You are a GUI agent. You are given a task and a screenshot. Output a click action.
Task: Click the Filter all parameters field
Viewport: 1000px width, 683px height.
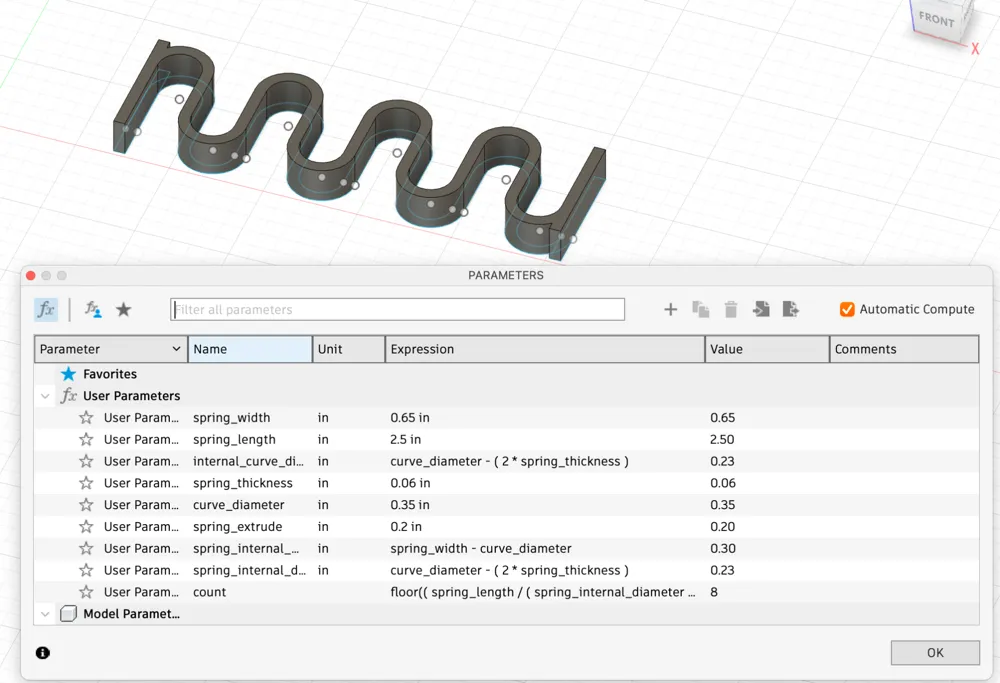click(397, 309)
